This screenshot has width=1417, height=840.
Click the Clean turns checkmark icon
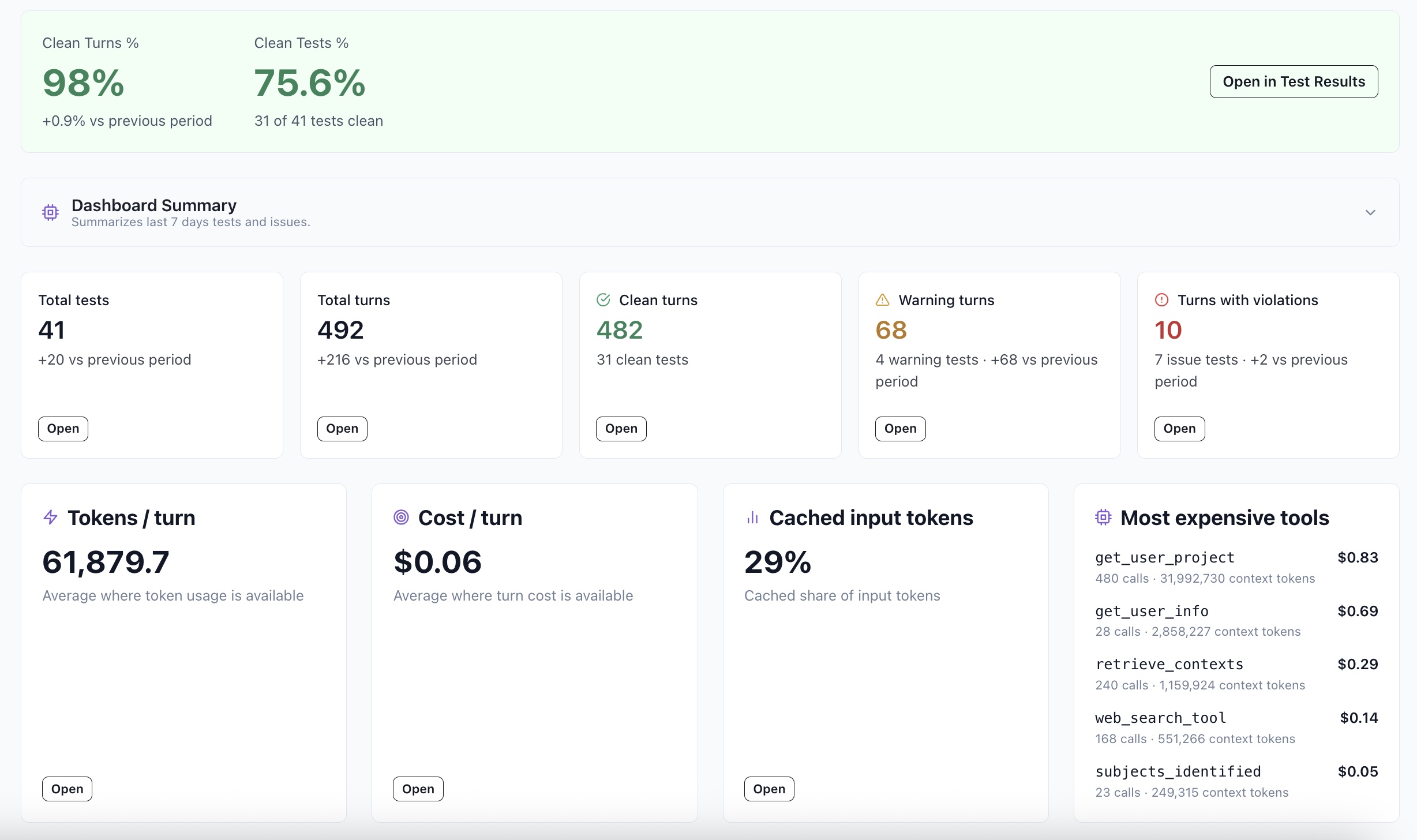pyautogui.click(x=603, y=300)
